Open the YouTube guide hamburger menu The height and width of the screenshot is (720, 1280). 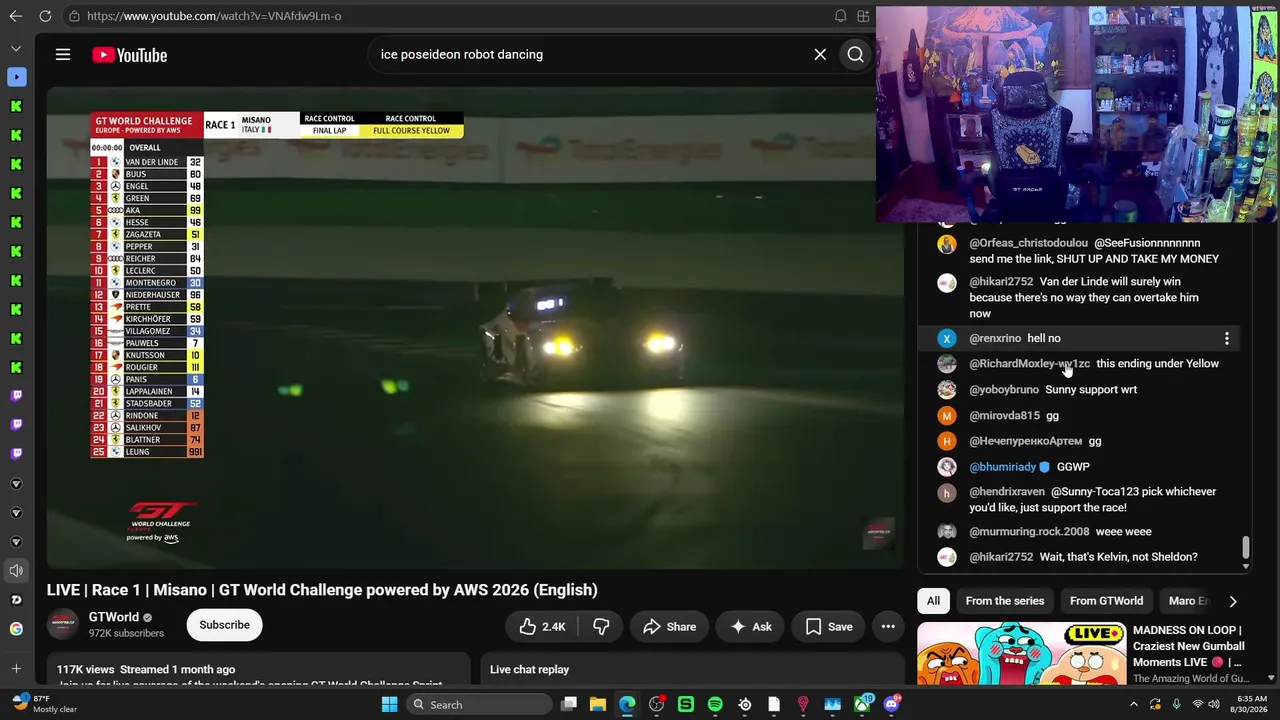tap(63, 55)
